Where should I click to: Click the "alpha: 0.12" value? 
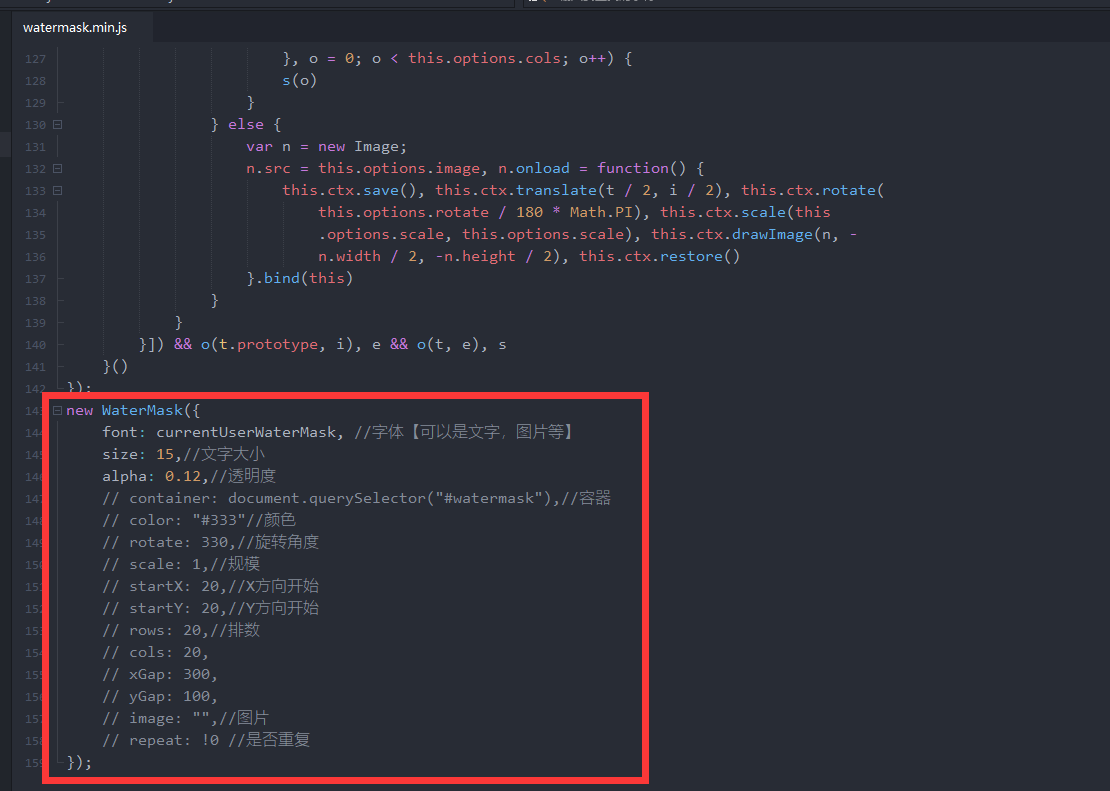pos(183,476)
